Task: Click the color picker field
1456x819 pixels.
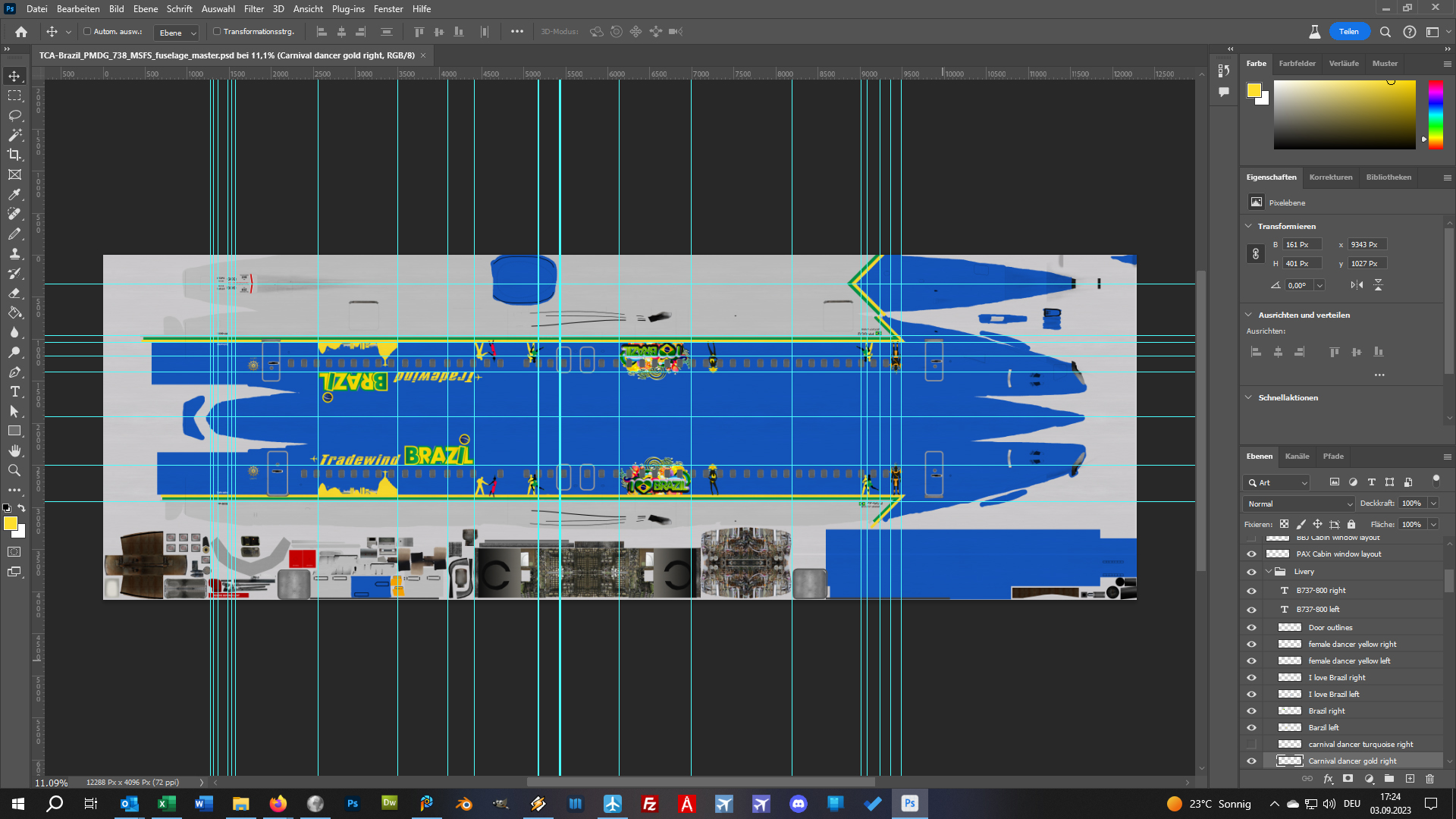Action: click(x=1345, y=115)
